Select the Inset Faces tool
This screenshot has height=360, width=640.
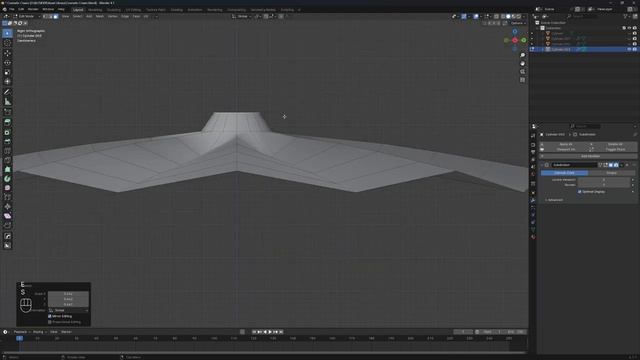(7, 132)
